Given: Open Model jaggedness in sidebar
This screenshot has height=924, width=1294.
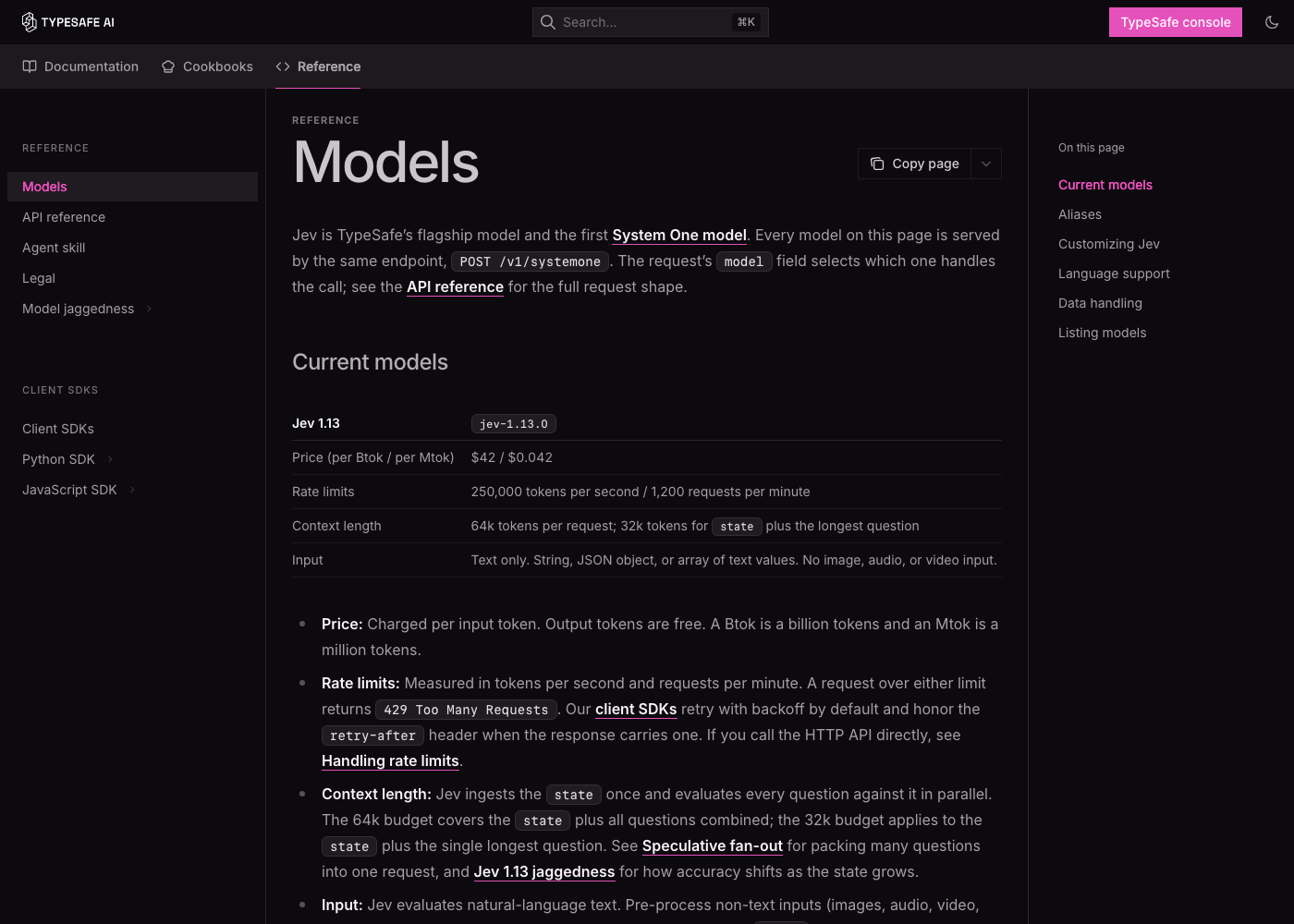Looking at the screenshot, I should click(x=79, y=309).
